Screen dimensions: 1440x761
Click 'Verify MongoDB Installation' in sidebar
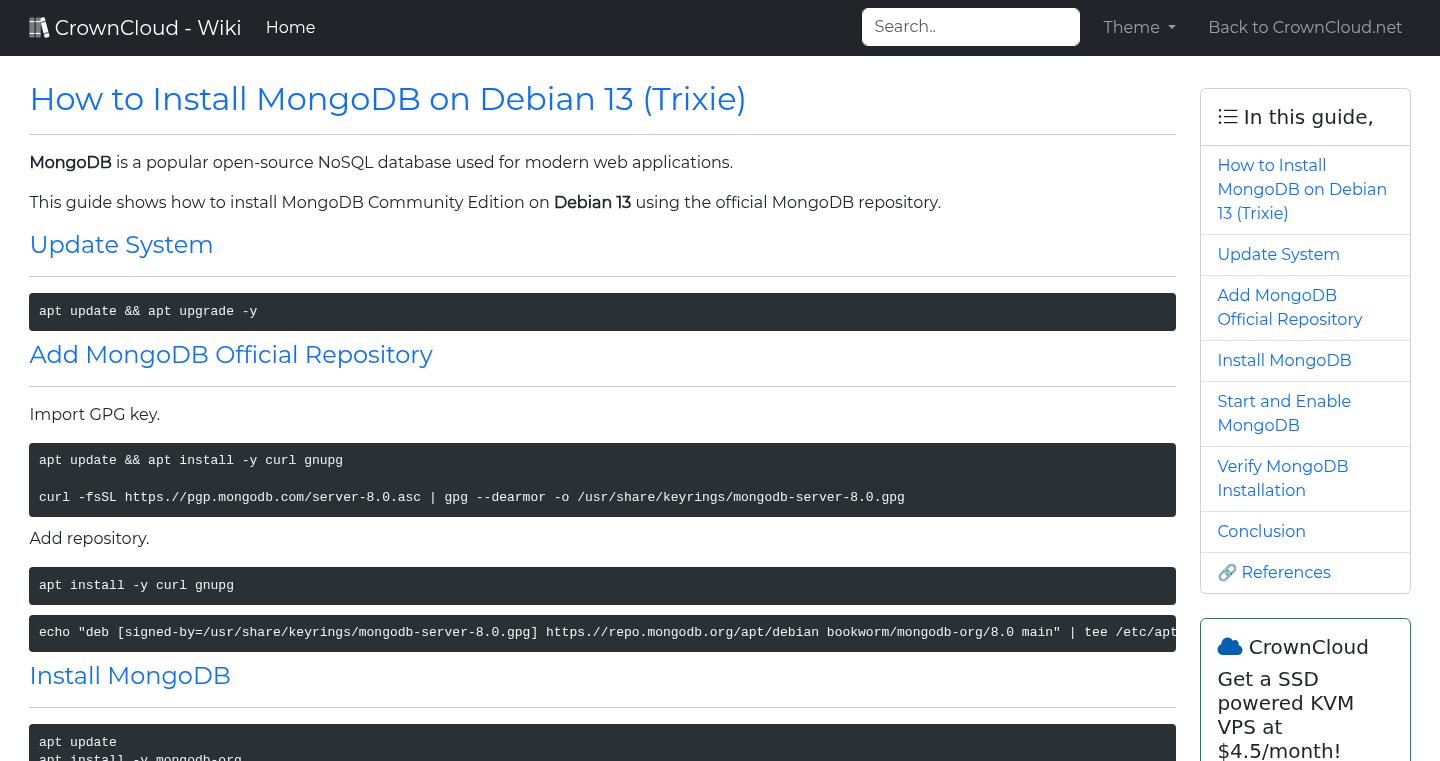tap(1283, 478)
